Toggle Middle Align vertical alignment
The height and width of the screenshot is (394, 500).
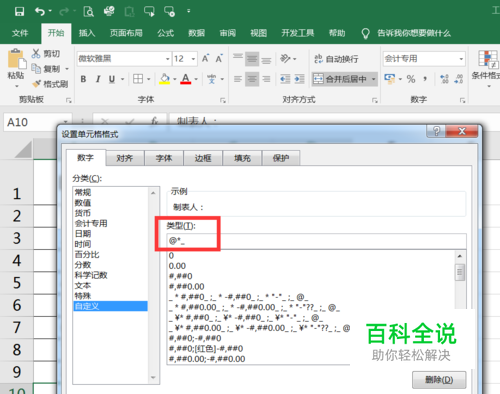click(x=252, y=59)
